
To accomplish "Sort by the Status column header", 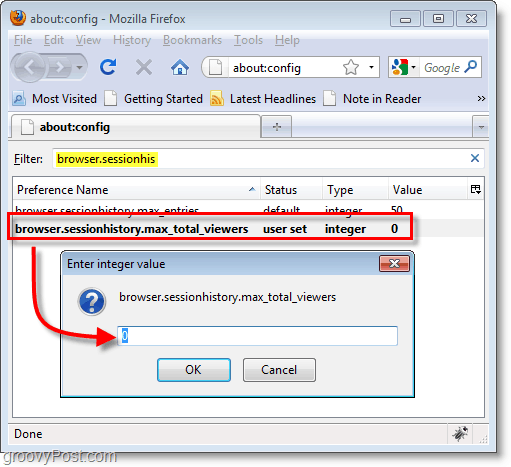I will (291, 190).
